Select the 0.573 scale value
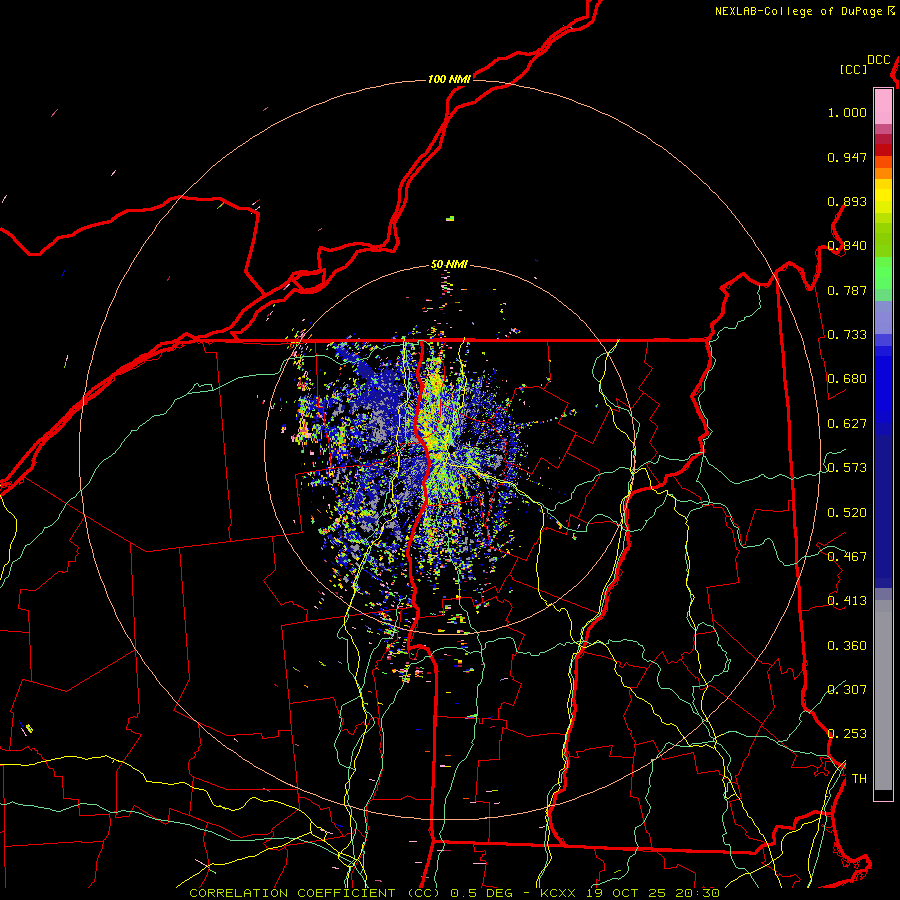This screenshot has height=900, width=900. (847, 468)
